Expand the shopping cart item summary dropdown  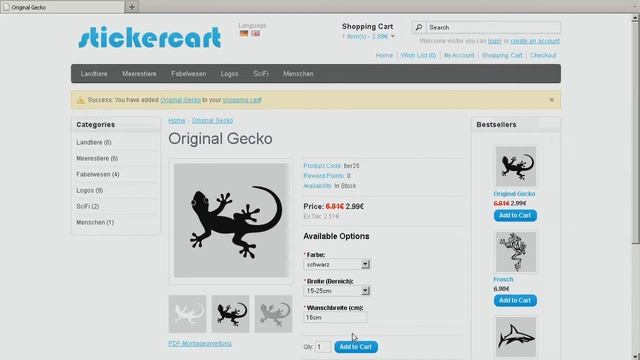[x=368, y=36]
